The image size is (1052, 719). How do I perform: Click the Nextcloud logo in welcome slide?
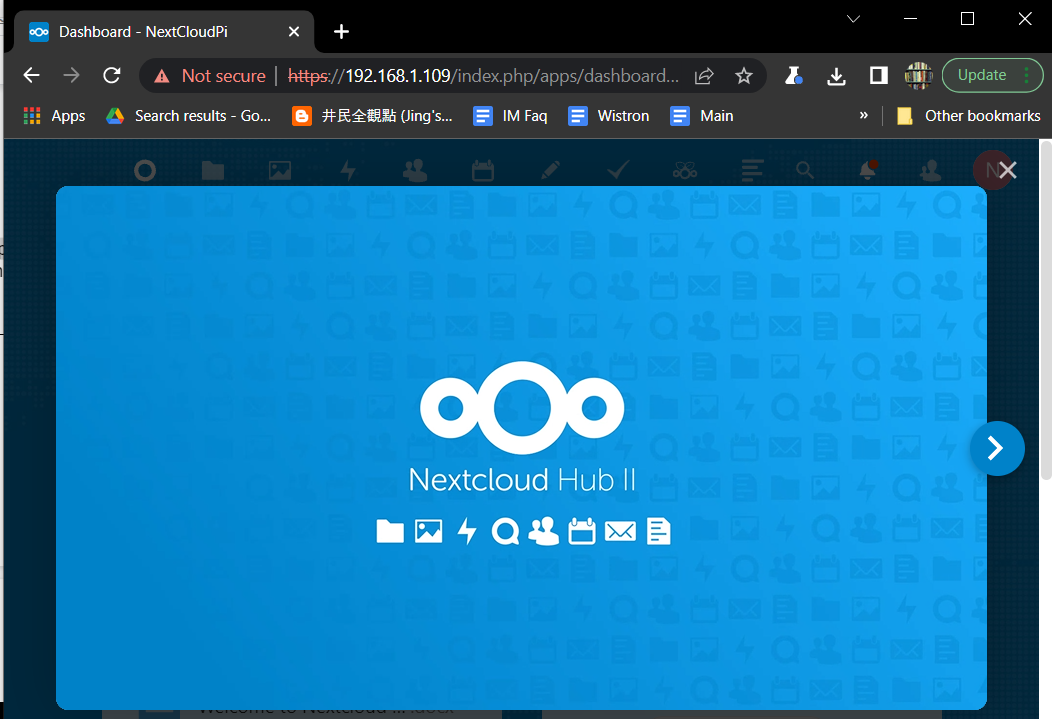tap(522, 407)
